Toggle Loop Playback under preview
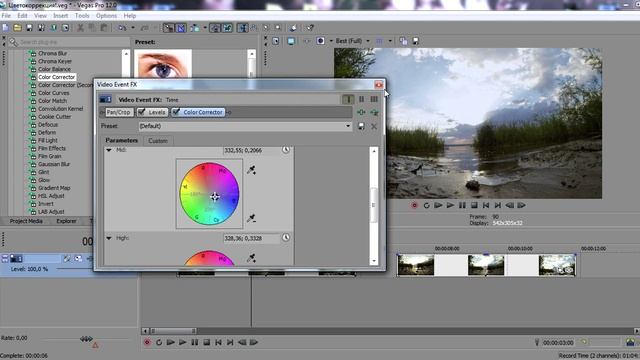Screen dimensions: 640x360 coord(427,205)
